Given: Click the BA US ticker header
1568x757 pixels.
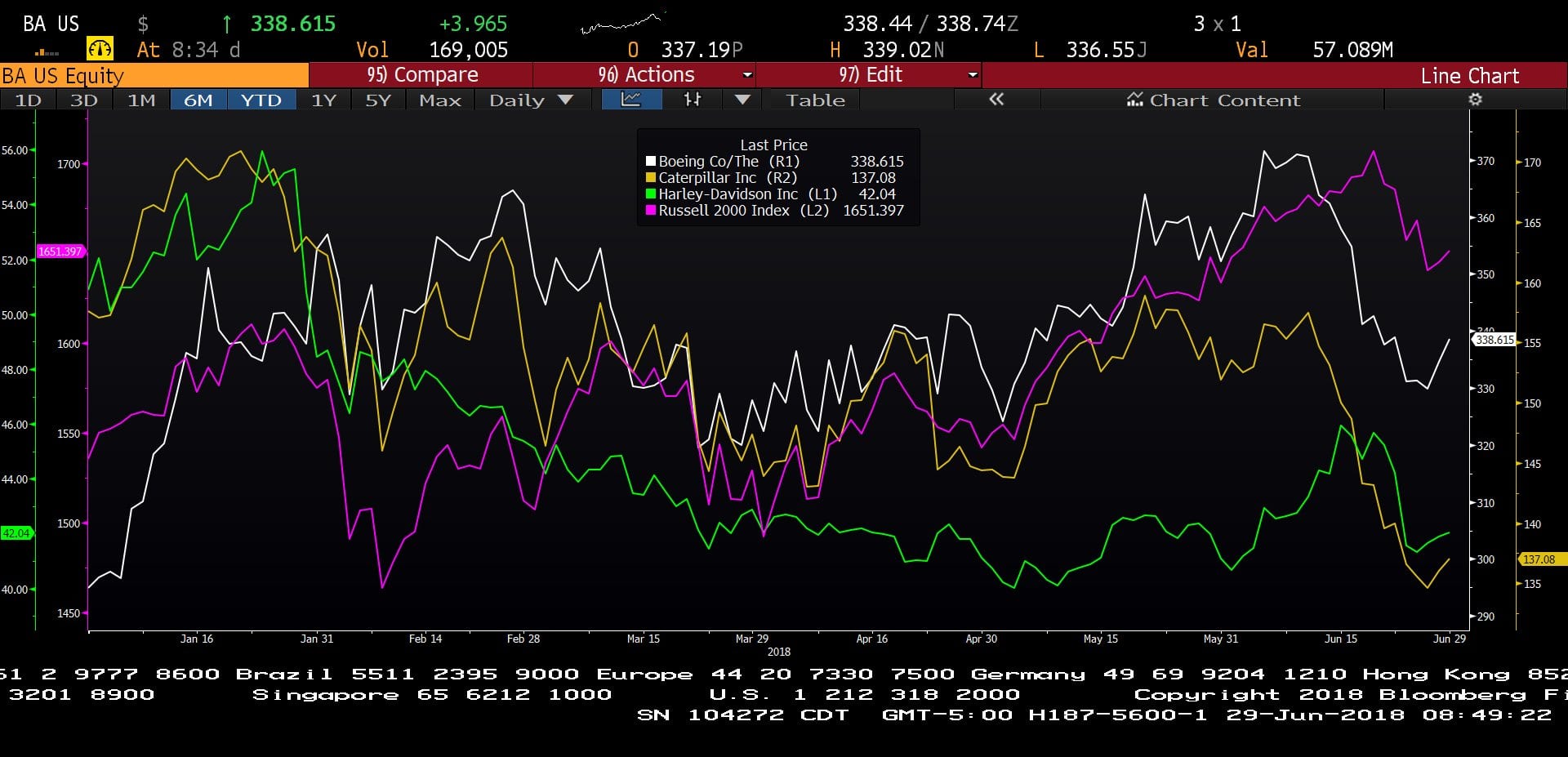Looking at the screenshot, I should [x=51, y=24].
